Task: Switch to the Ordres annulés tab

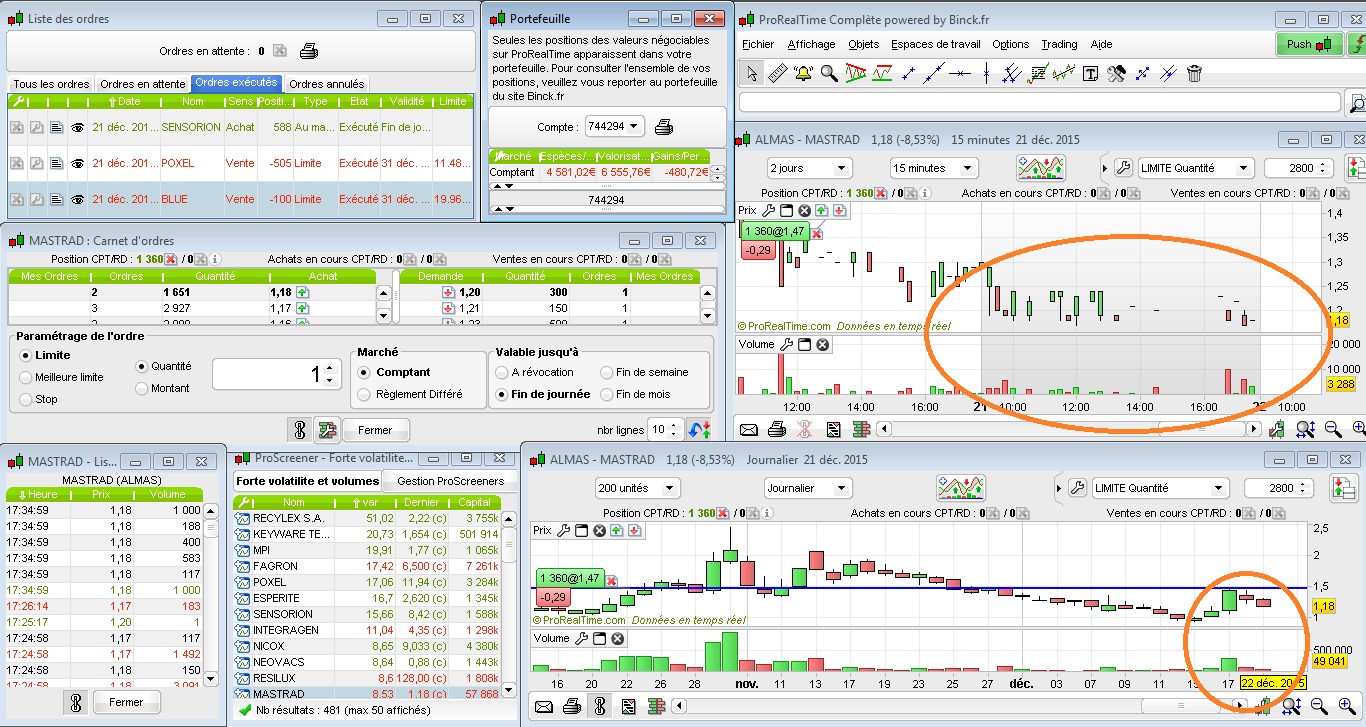Action: coord(327,84)
